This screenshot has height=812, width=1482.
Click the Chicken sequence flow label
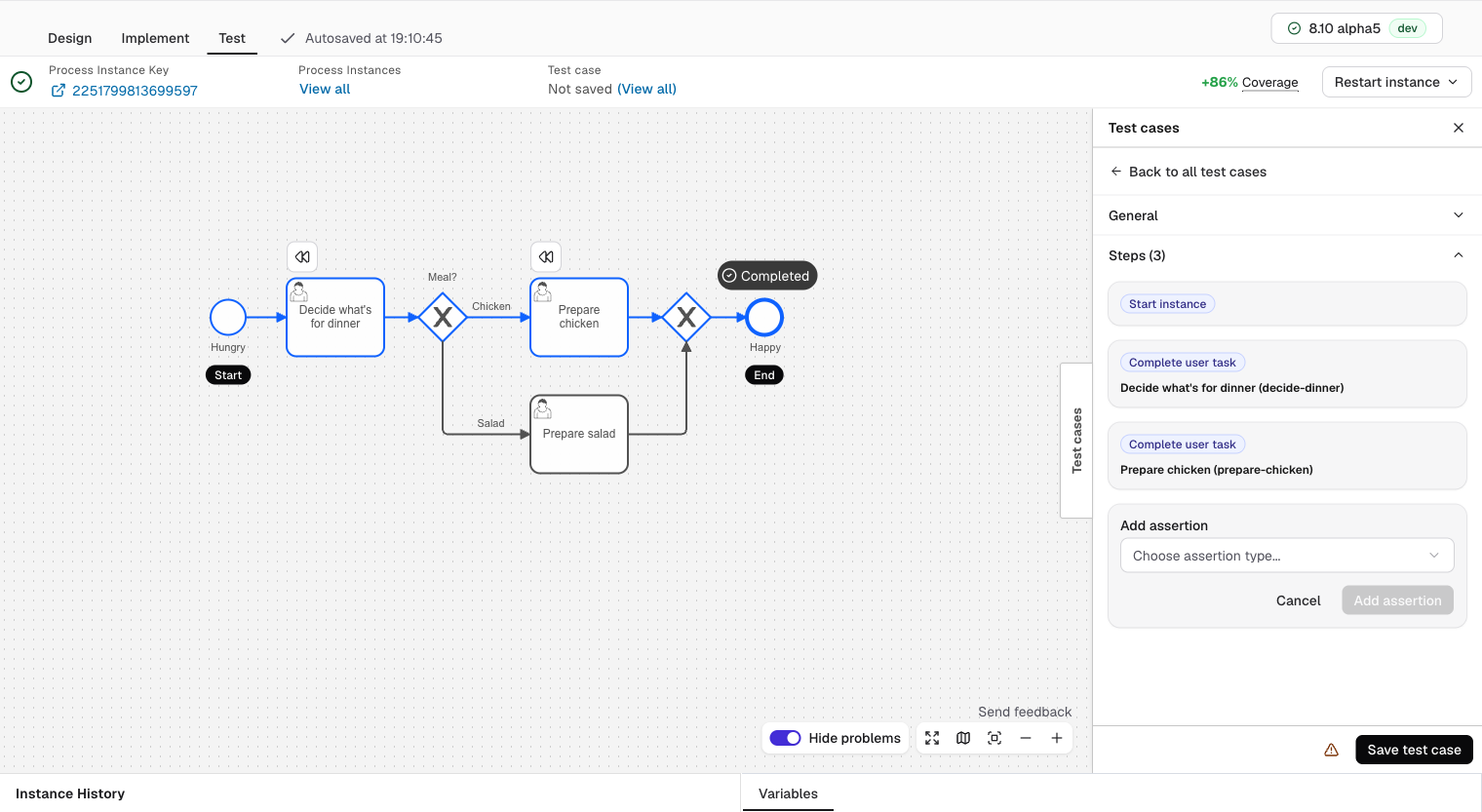[x=491, y=306]
